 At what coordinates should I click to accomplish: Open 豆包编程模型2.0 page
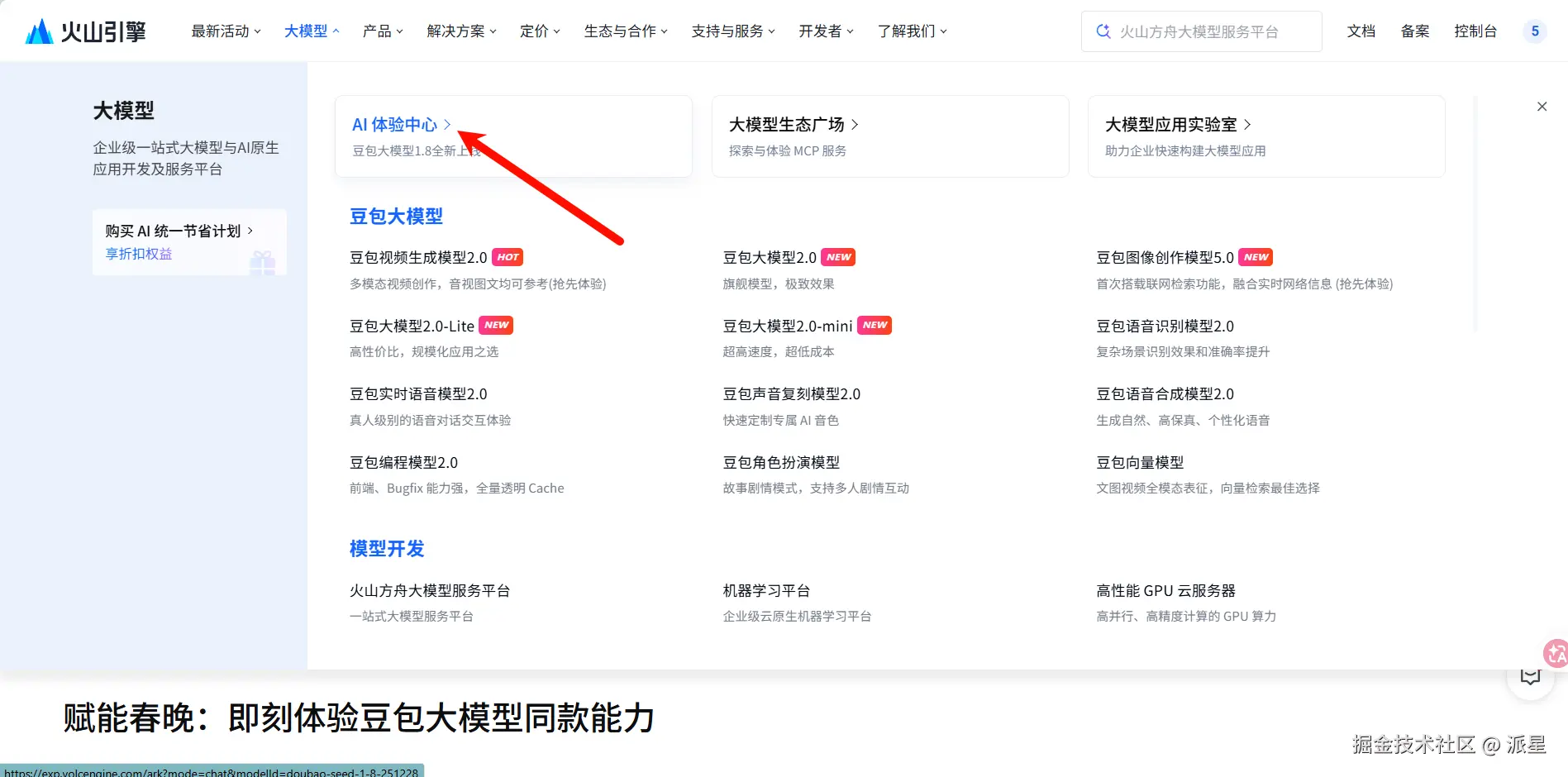click(x=403, y=463)
